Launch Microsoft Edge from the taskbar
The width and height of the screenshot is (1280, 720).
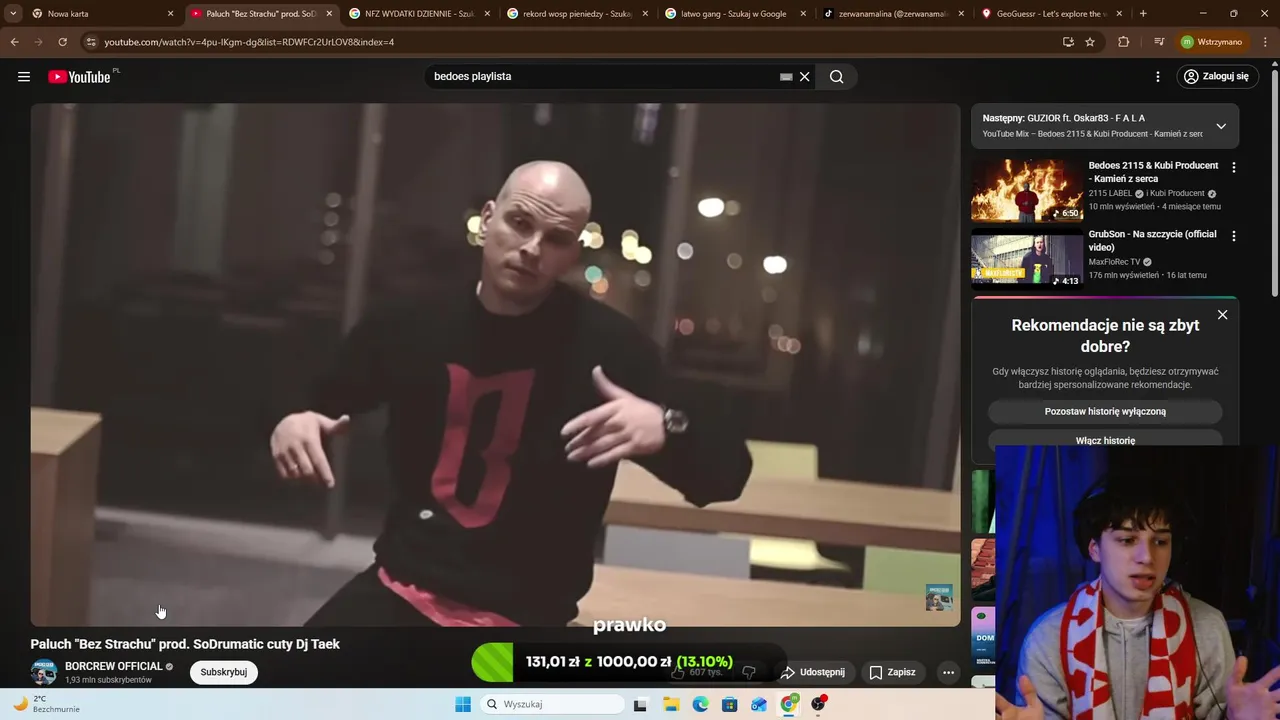tap(700, 704)
